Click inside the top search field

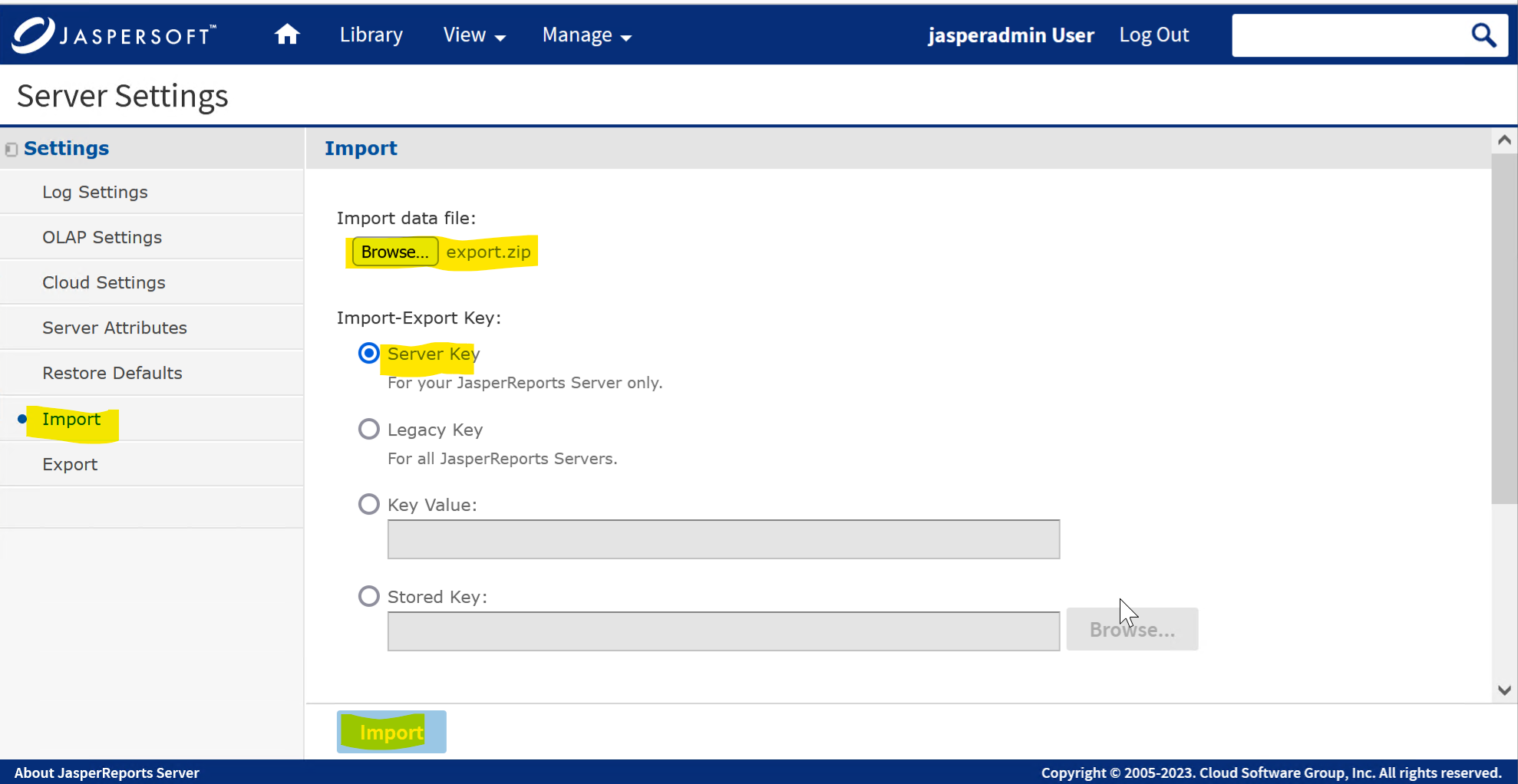pyautogui.click(x=1347, y=35)
